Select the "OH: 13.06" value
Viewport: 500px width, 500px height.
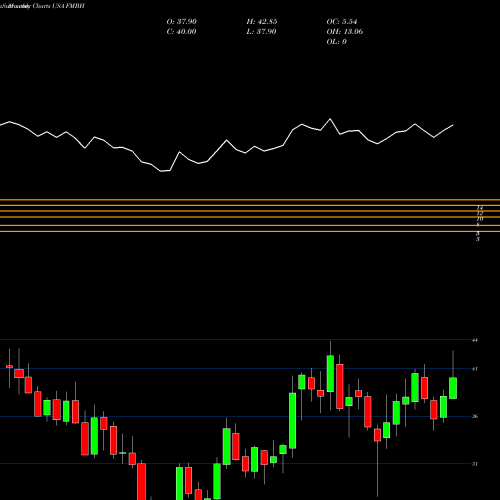pyautogui.click(x=345, y=32)
